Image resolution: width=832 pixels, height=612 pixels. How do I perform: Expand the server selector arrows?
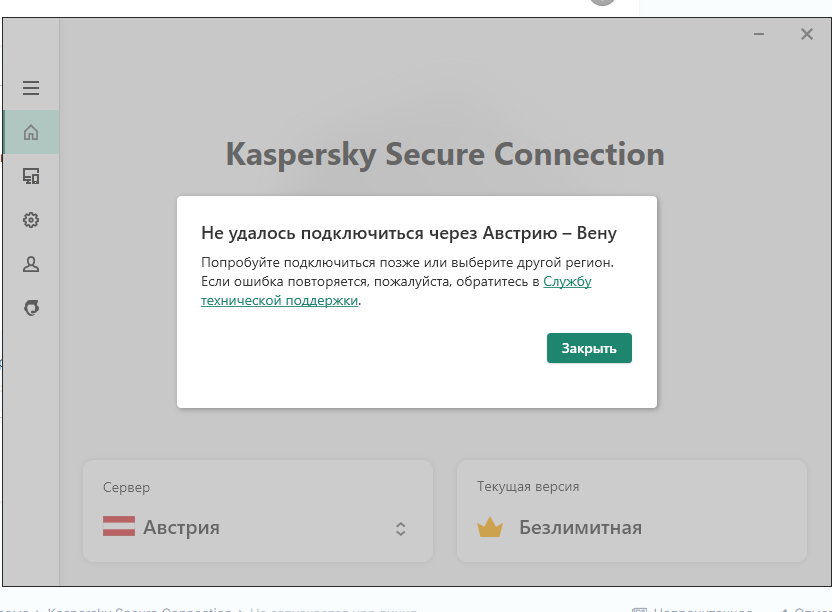(401, 529)
